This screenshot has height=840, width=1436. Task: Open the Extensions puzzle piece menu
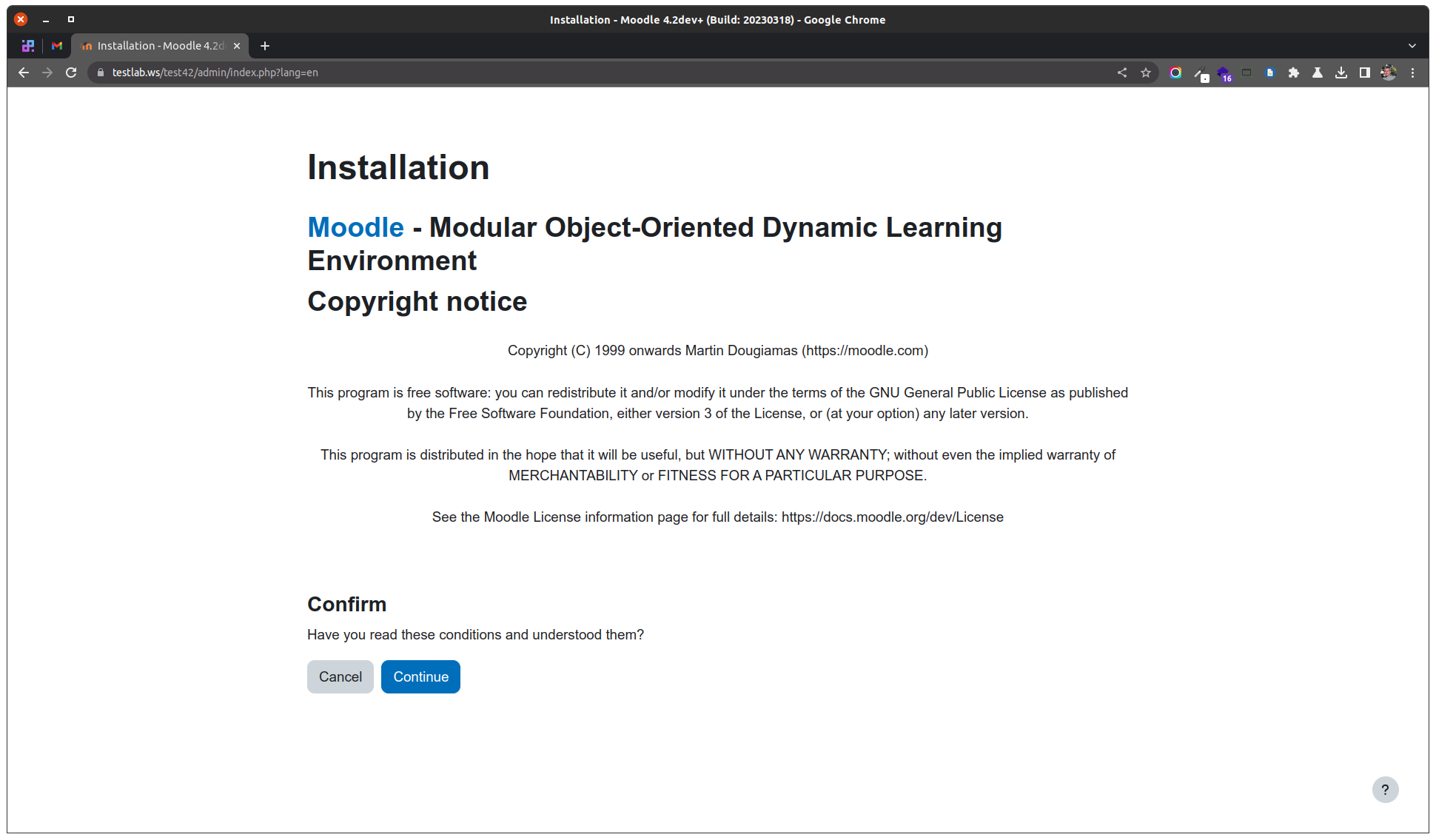coord(1294,73)
